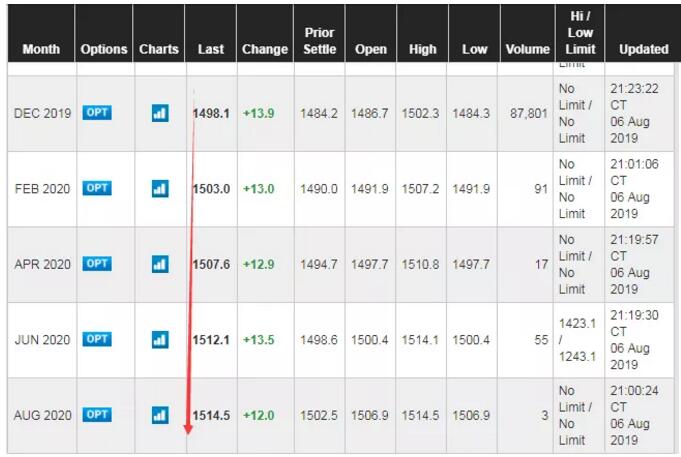Viewport: 681px width, 457px height.
Task: Open the chart icon for JUN 2020
Action: (x=160, y=340)
